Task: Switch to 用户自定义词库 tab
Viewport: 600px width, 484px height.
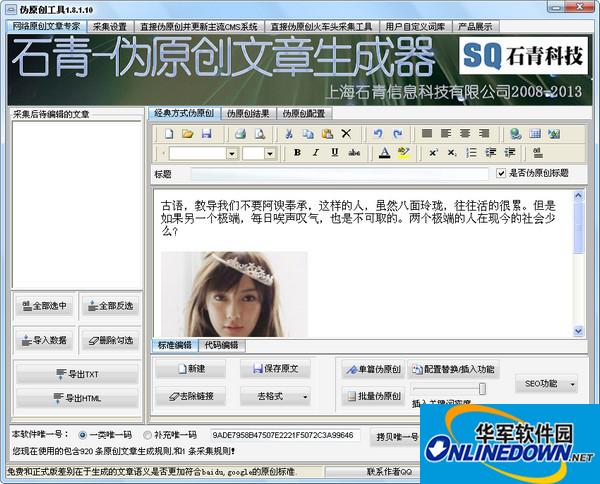Action: coord(415,27)
